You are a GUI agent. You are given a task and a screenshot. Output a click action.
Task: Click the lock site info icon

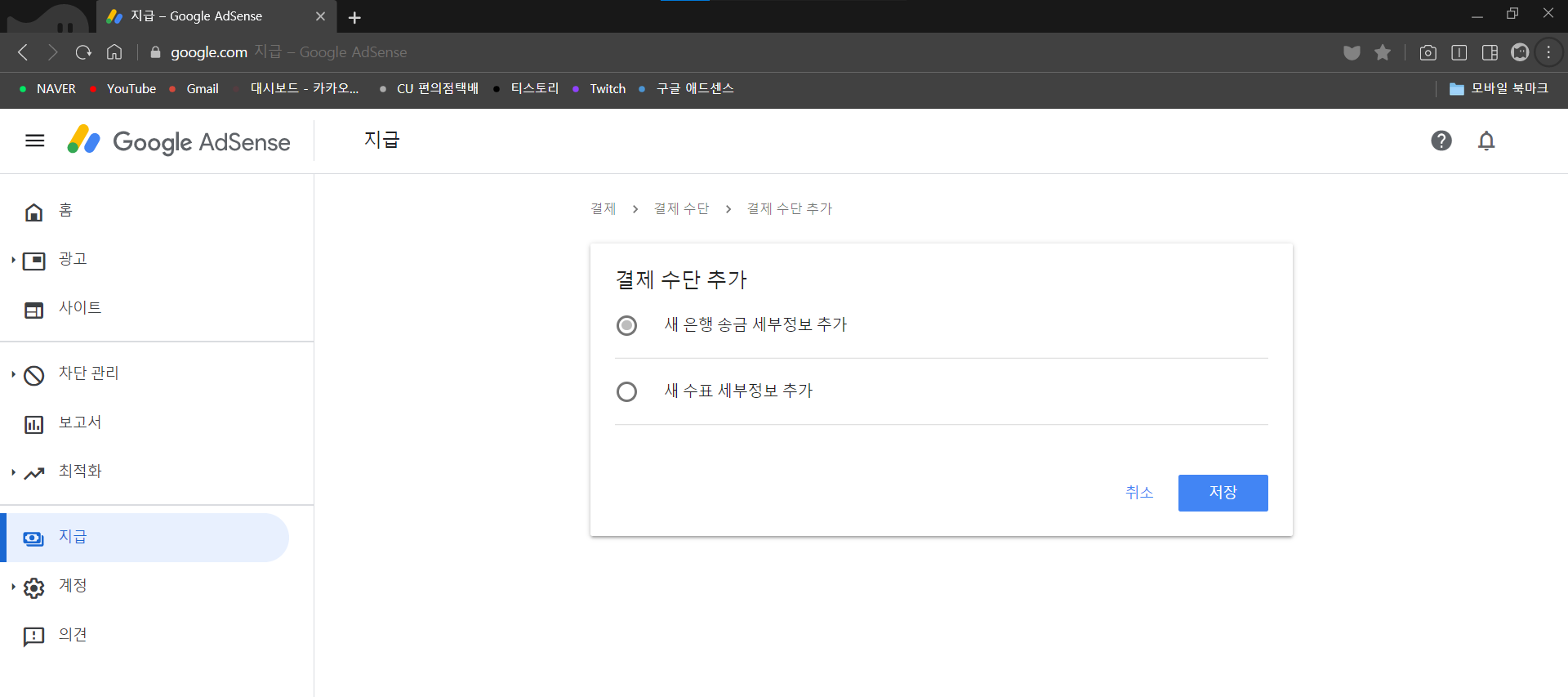[155, 52]
